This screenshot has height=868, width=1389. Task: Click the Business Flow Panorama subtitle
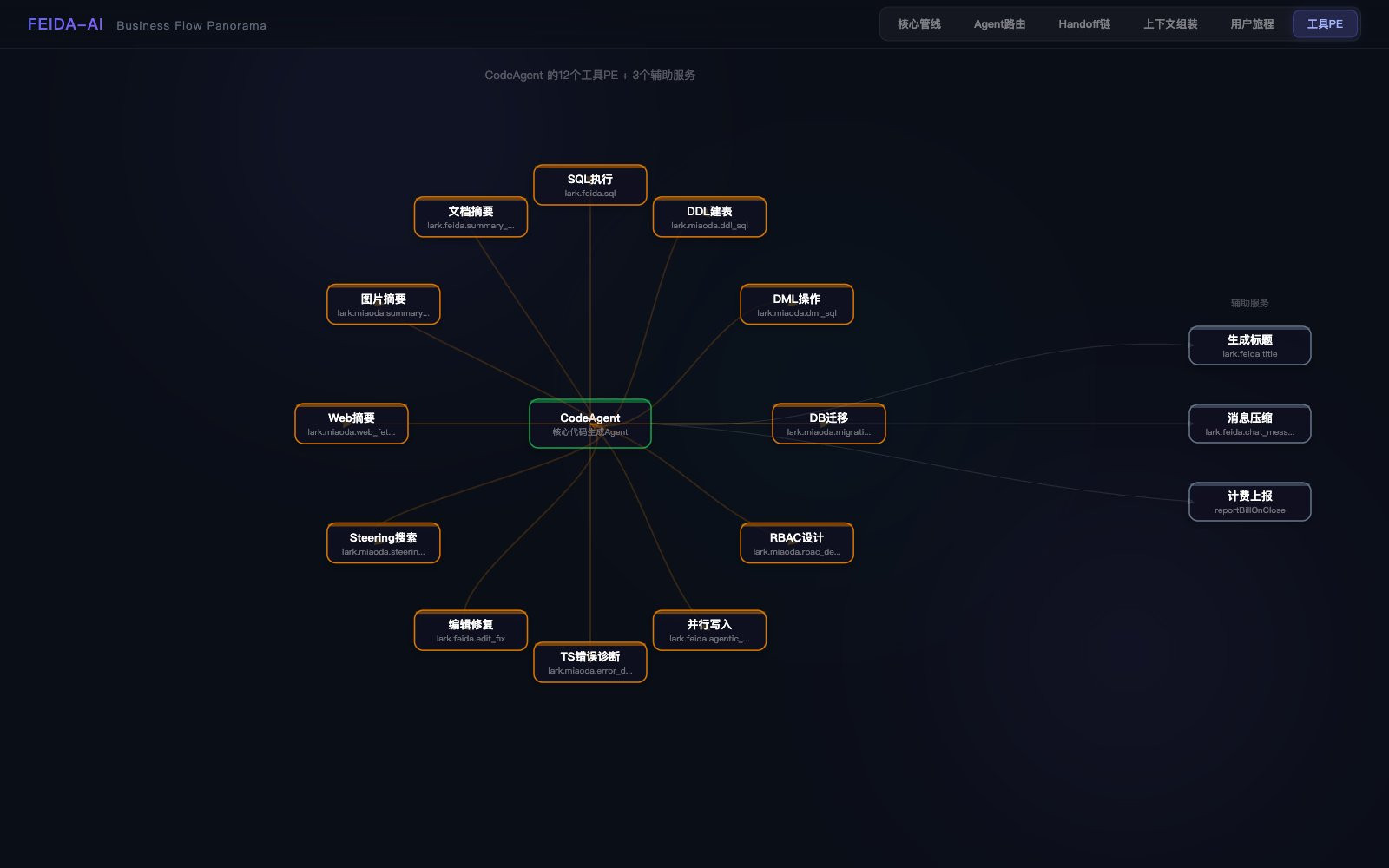191,26
